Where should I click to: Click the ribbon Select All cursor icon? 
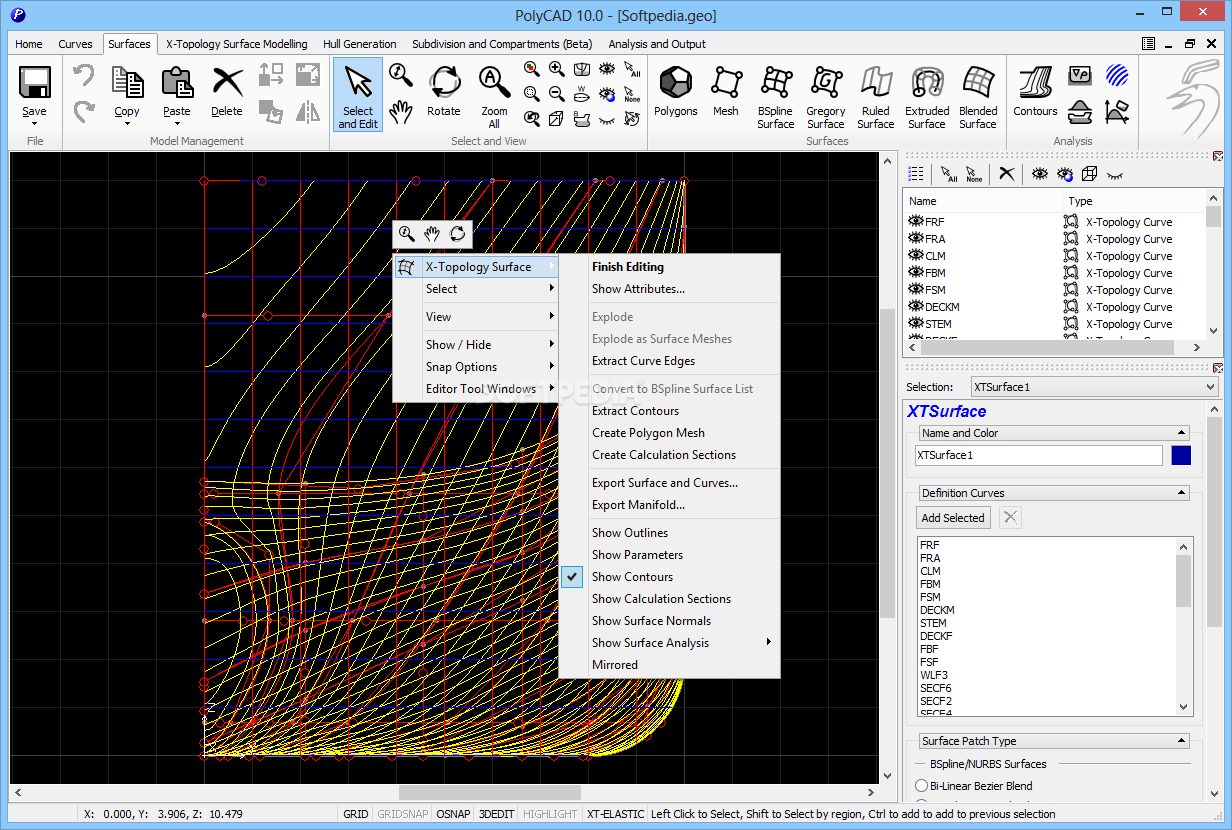coord(632,69)
